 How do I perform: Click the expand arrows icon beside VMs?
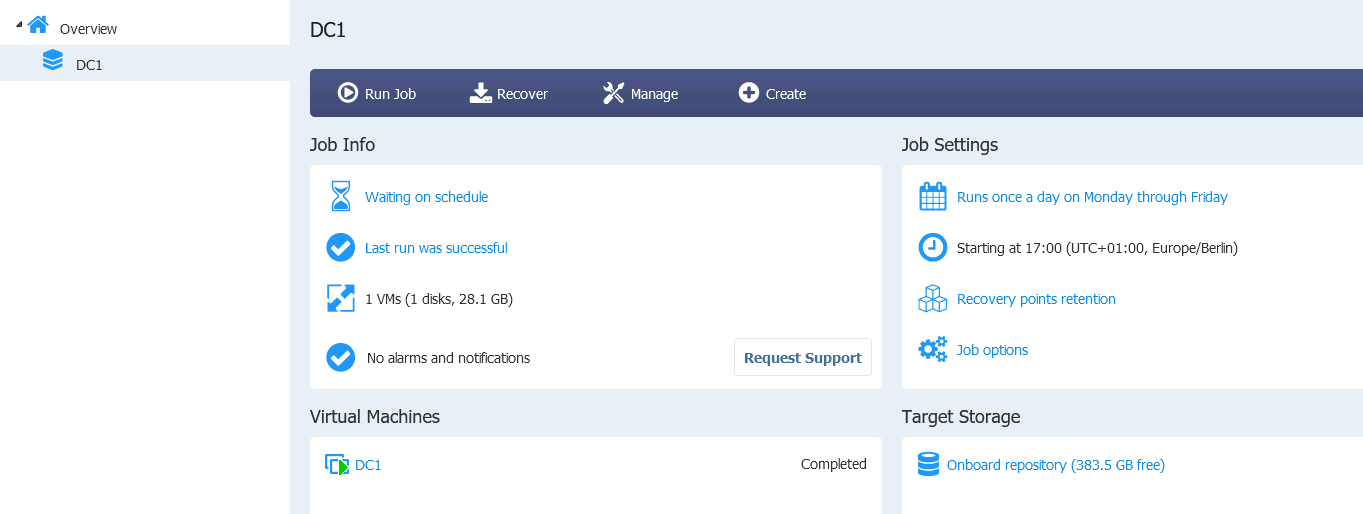point(341,298)
